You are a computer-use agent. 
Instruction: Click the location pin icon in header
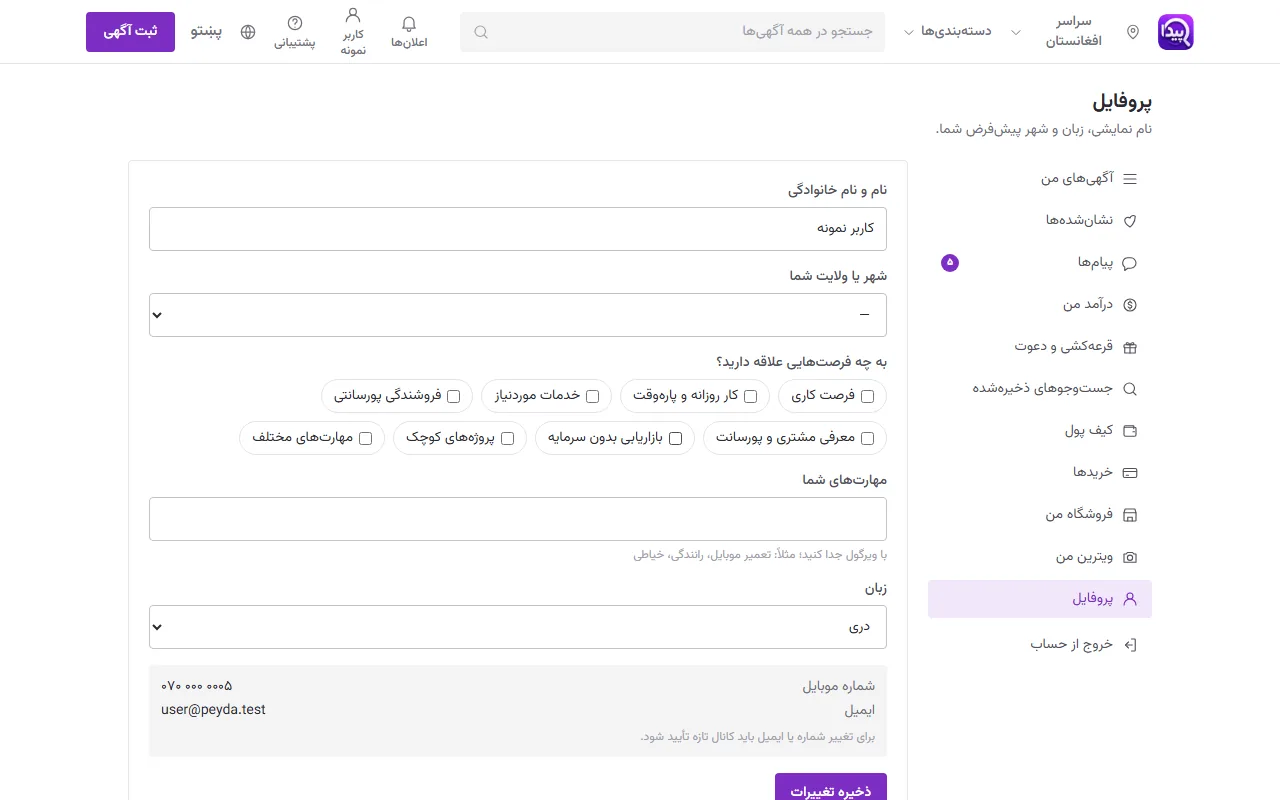[1133, 32]
